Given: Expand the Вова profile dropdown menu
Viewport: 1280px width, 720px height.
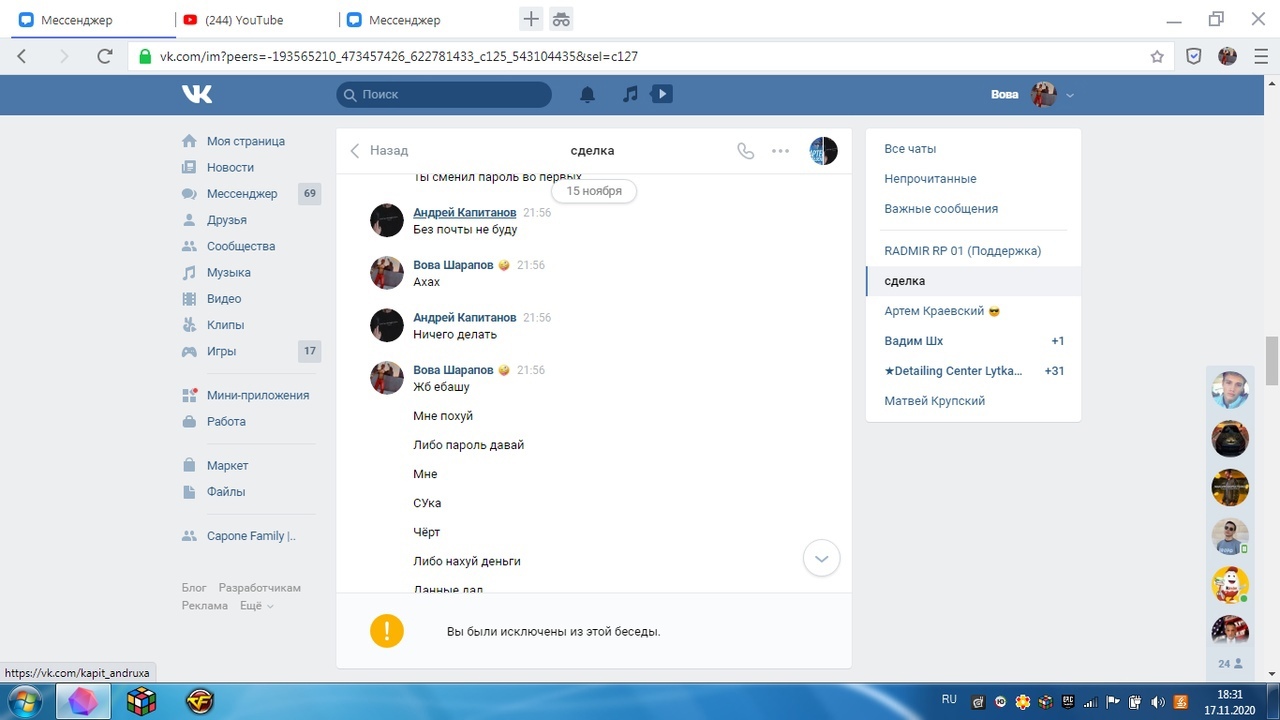Looking at the screenshot, I should coord(1070,95).
